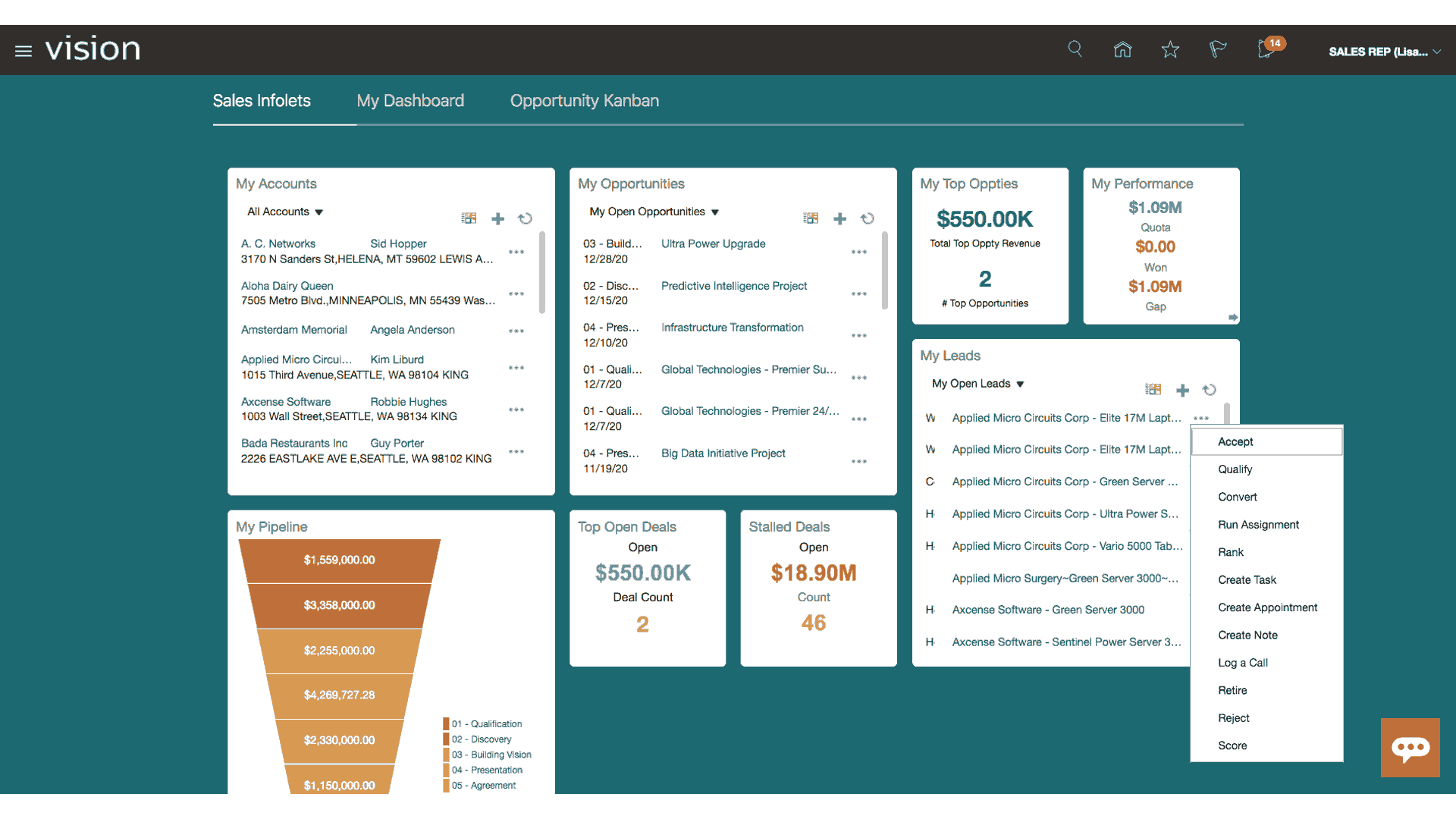Screen dimensions: 1456x819
Task: Click the watchlist flag icon
Action: [x=1218, y=49]
